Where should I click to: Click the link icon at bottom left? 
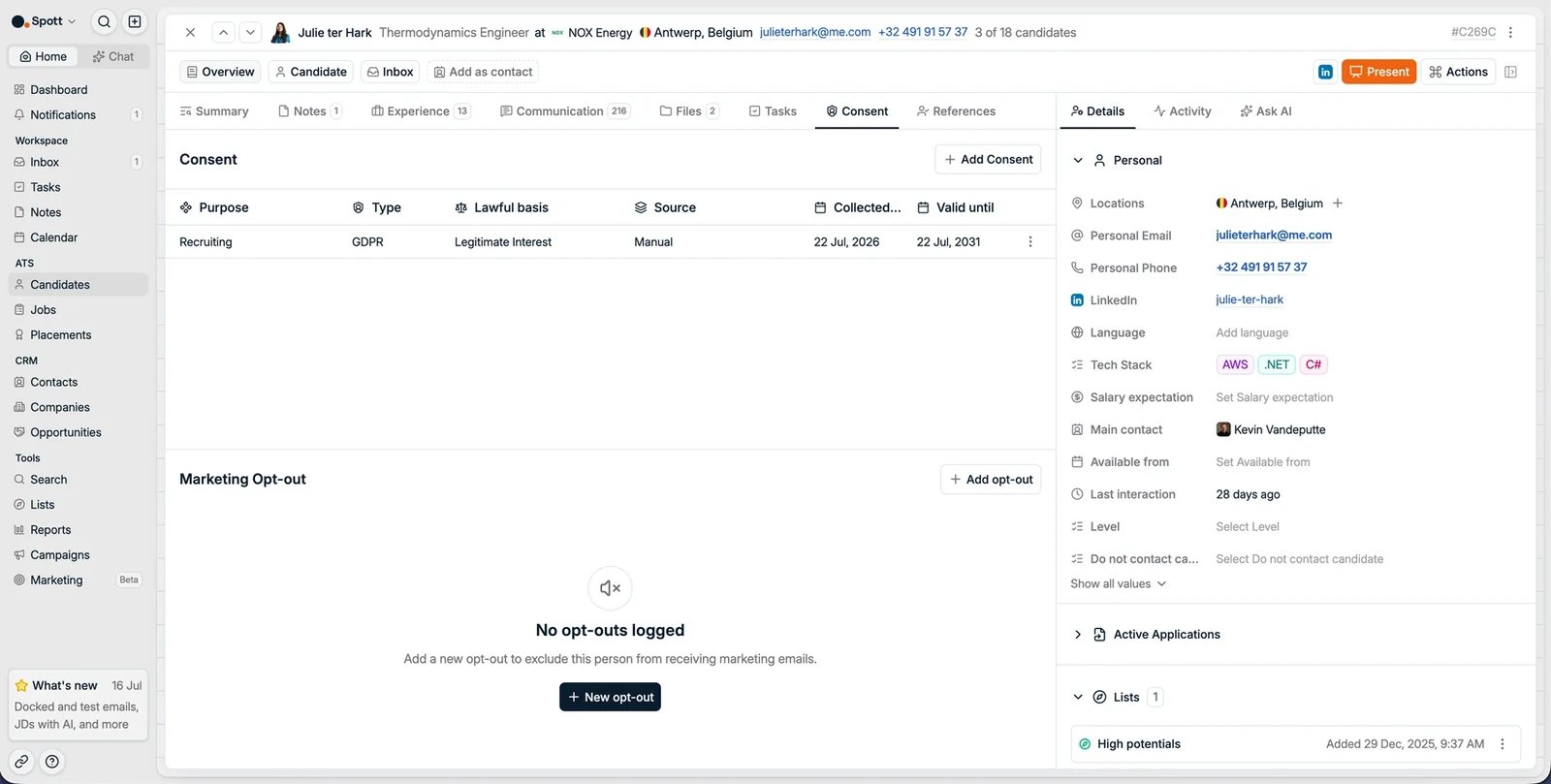(x=21, y=762)
